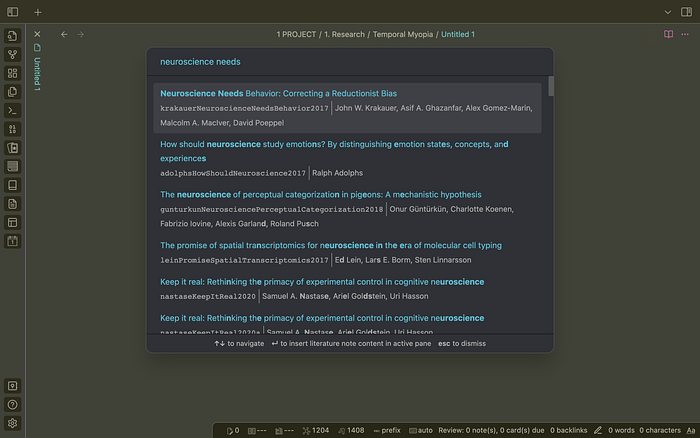The width and height of the screenshot is (700, 438).
Task: Click the neuroscience needs search field
Action: 347,61
